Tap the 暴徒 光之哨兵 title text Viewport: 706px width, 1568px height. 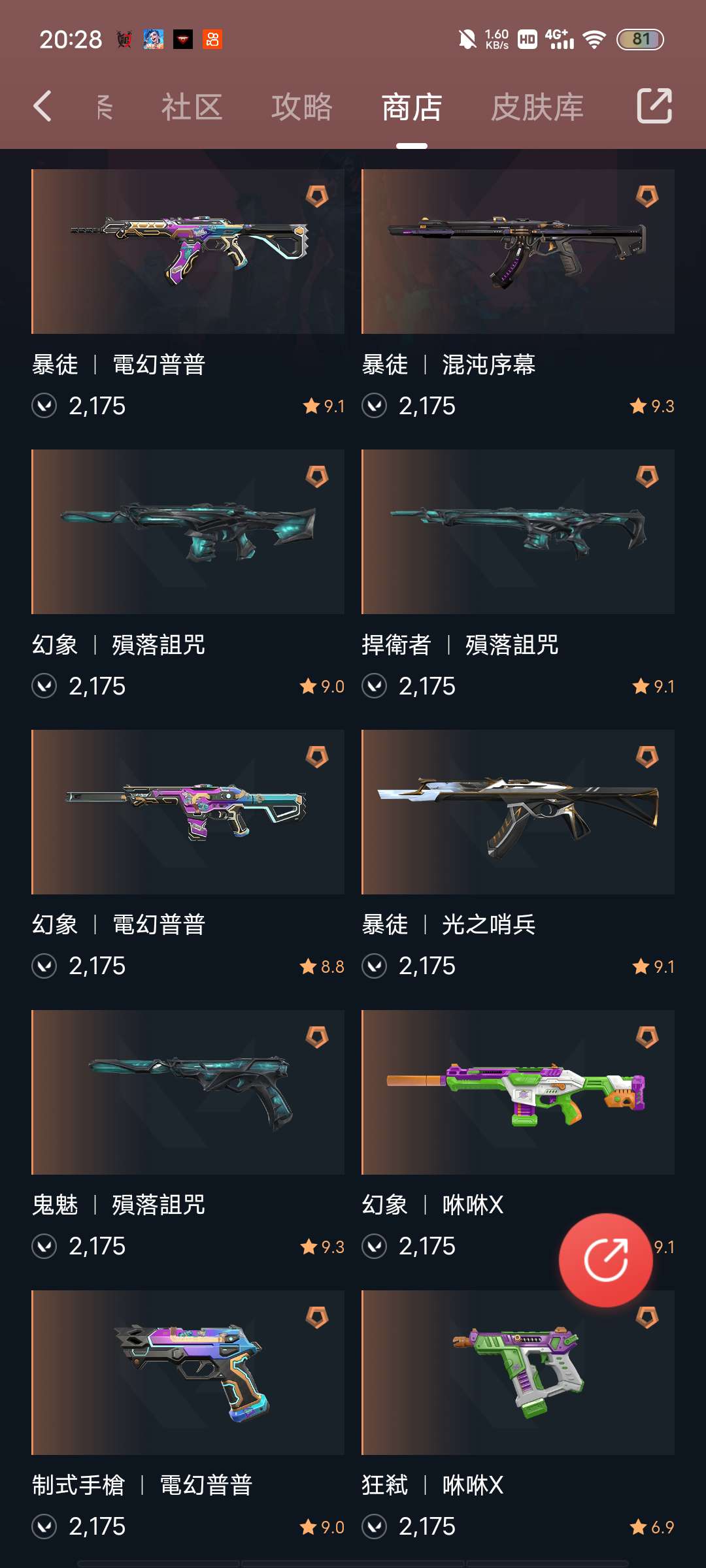click(x=448, y=924)
